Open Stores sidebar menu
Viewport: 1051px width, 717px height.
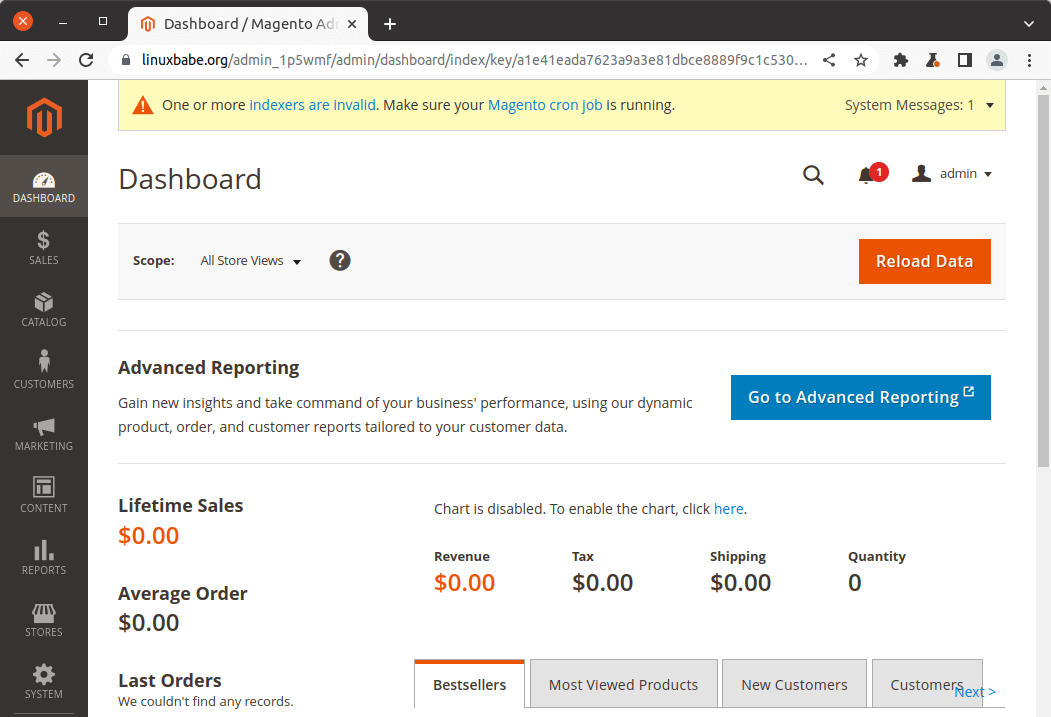point(43,619)
